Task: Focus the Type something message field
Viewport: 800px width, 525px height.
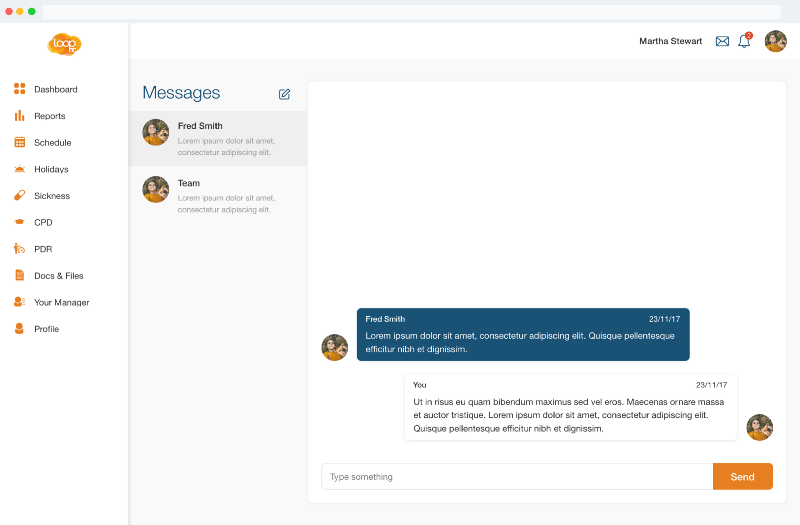Action: click(516, 477)
